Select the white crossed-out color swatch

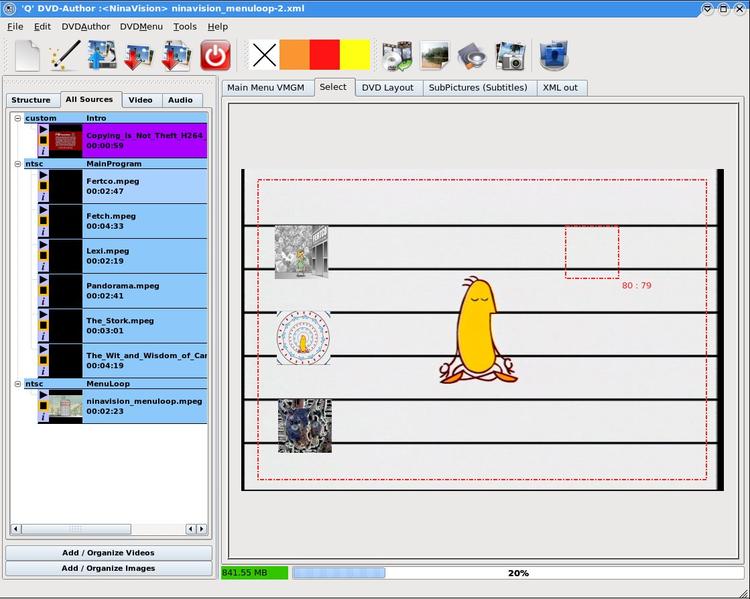[x=264, y=55]
